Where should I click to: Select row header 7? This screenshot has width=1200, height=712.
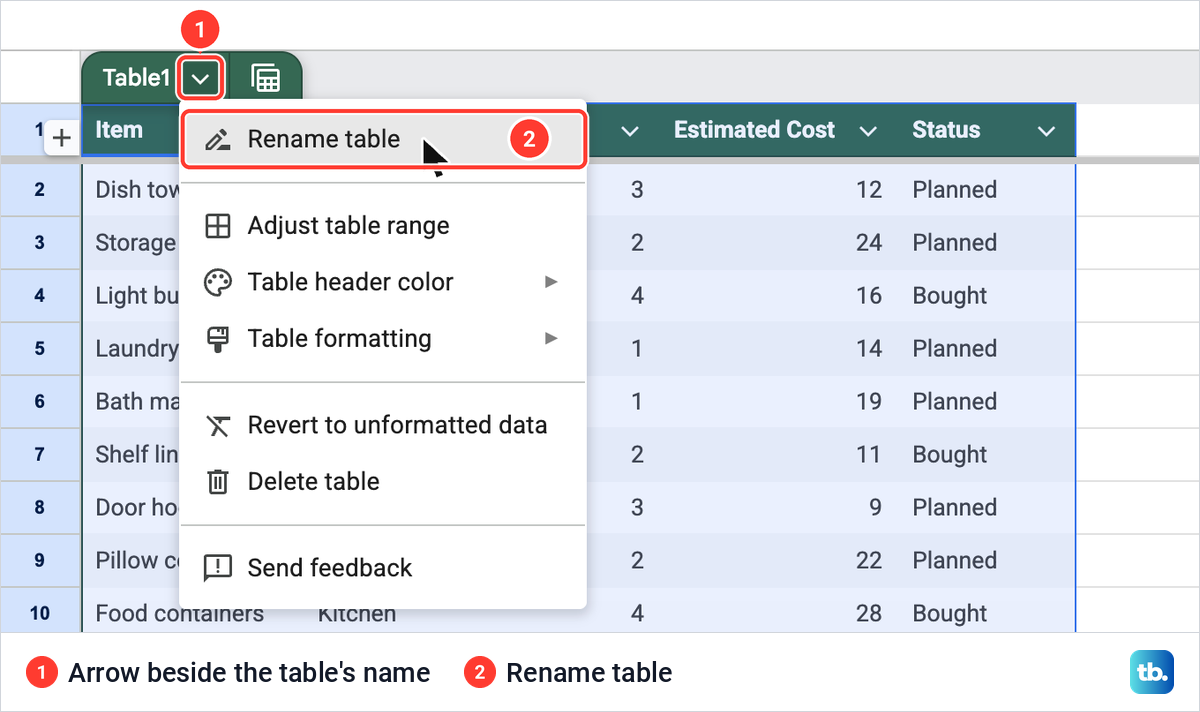(40, 454)
